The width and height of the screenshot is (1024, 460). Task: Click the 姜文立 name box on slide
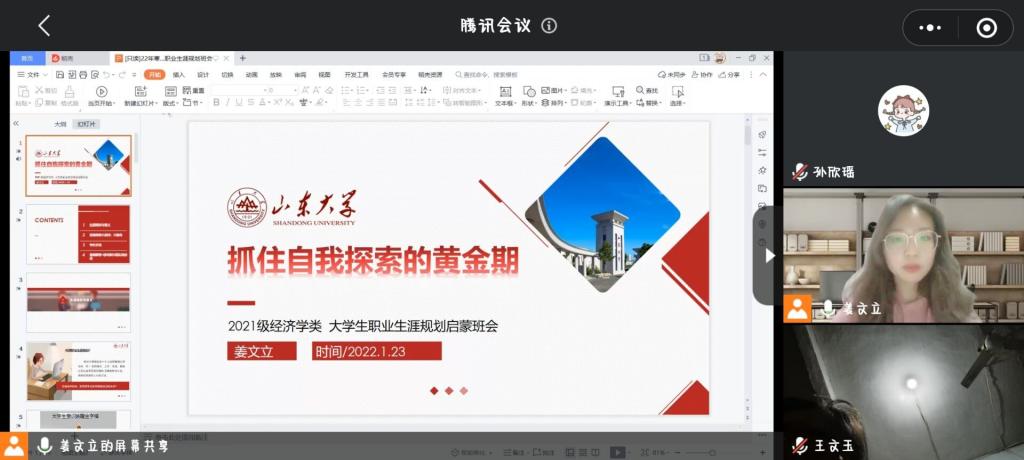click(x=262, y=351)
